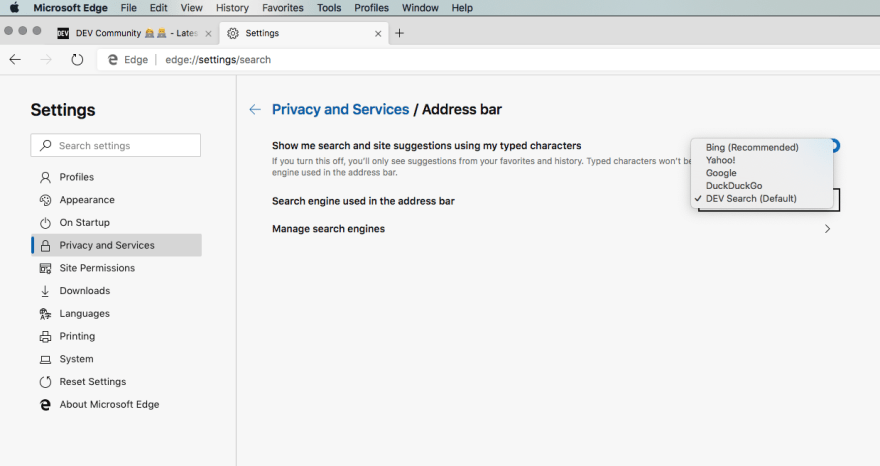This screenshot has width=880, height=466.
Task: Click the System laptop icon
Action: (45, 359)
